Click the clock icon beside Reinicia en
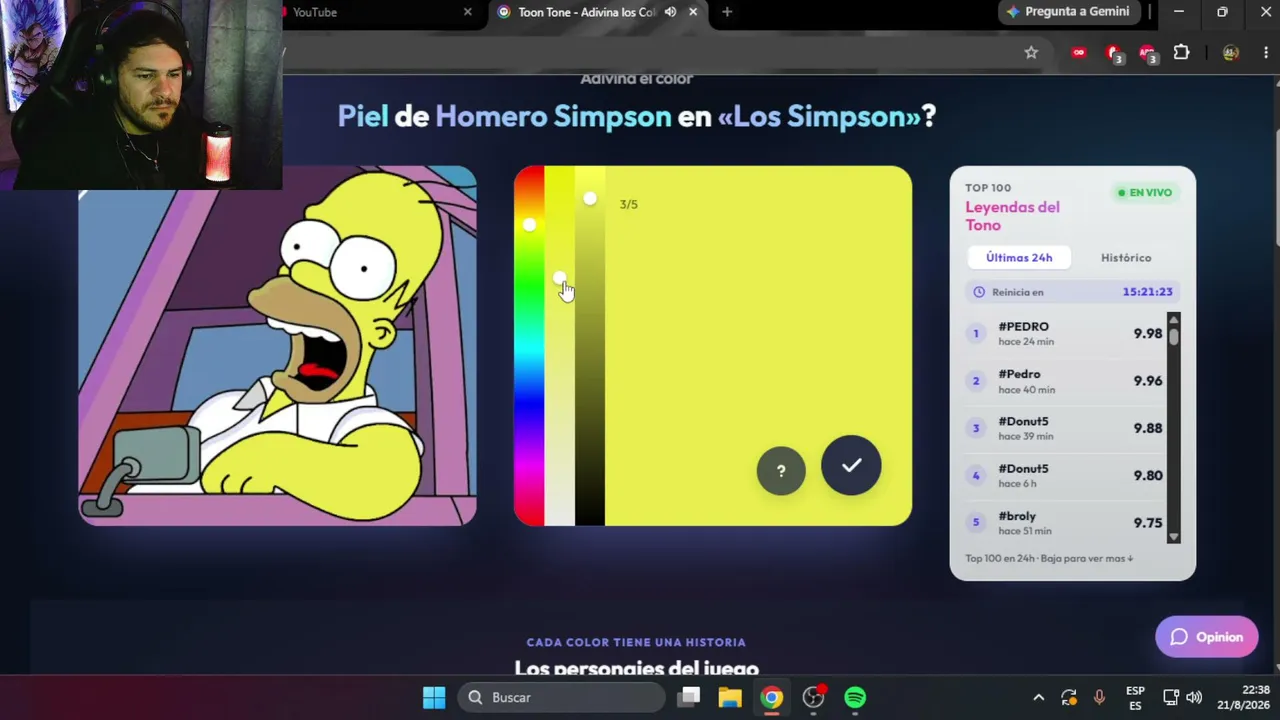Image resolution: width=1280 pixels, height=720 pixels. 979,292
